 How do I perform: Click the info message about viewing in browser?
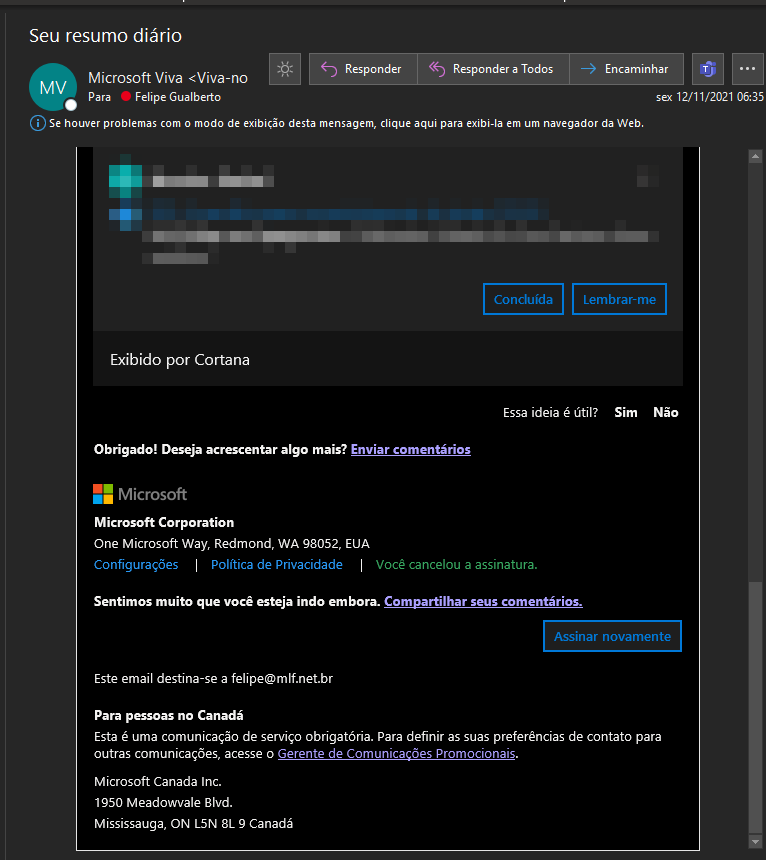pos(346,123)
